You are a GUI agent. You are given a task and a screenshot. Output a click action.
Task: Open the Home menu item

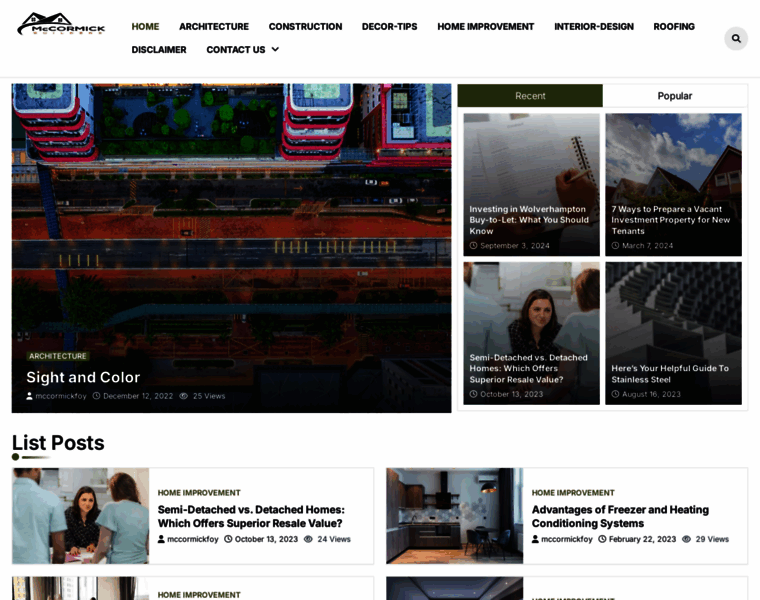(x=145, y=27)
